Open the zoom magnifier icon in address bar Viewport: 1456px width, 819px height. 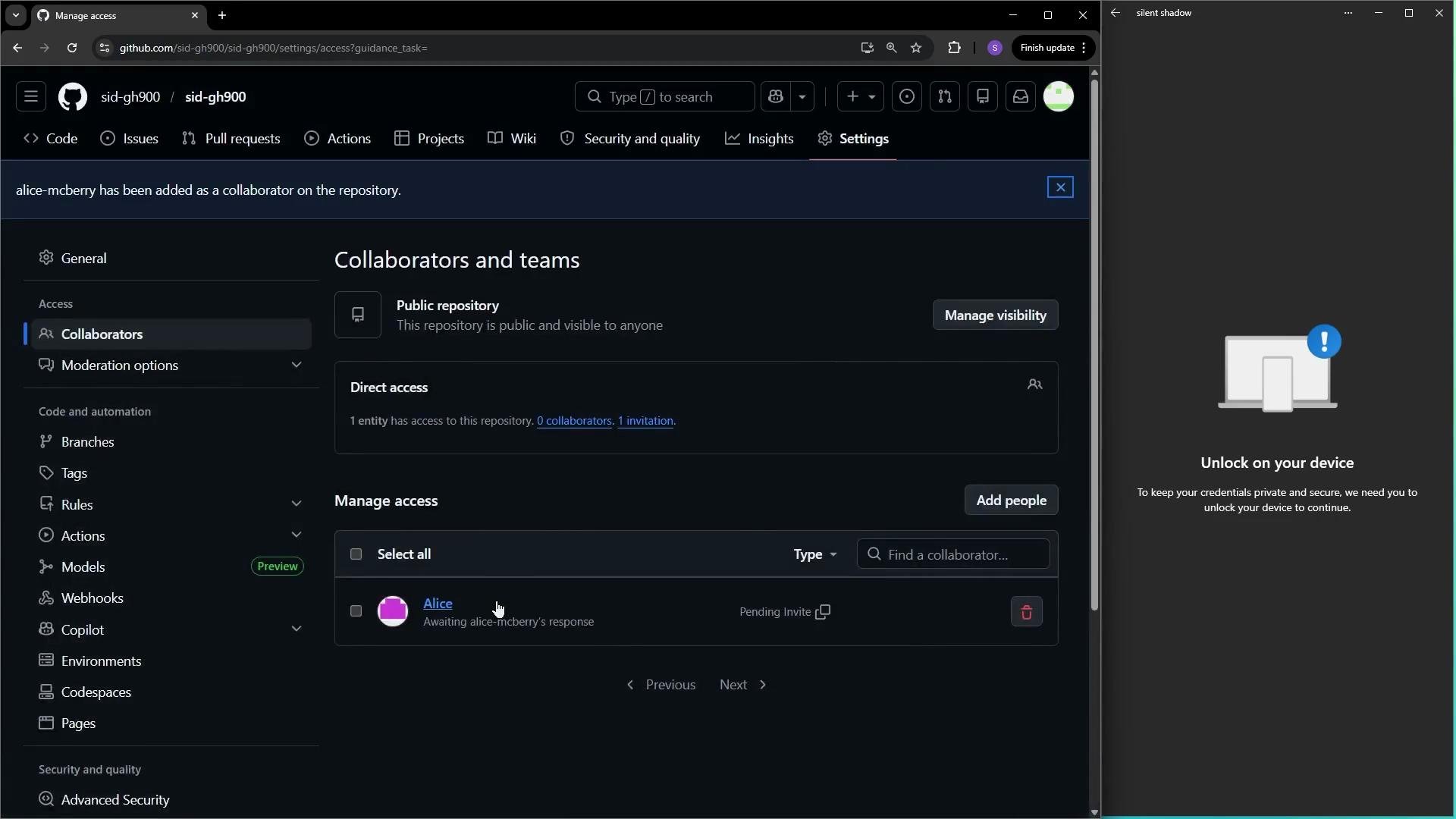892,48
